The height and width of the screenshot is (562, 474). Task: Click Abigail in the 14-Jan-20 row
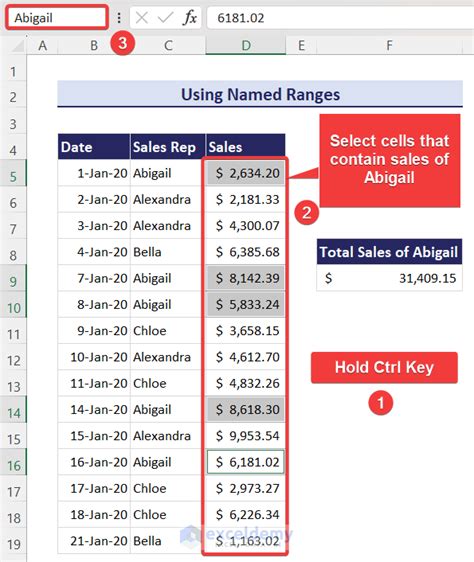click(x=168, y=409)
